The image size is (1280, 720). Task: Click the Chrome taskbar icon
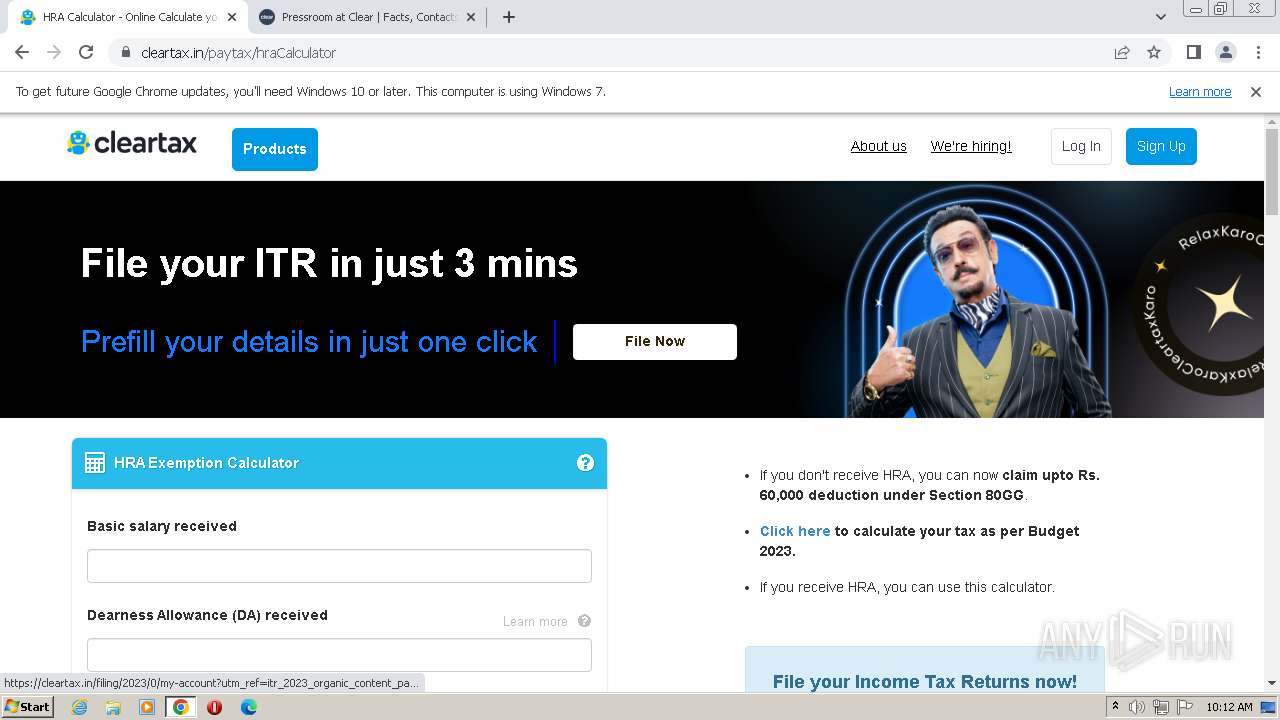tap(181, 707)
